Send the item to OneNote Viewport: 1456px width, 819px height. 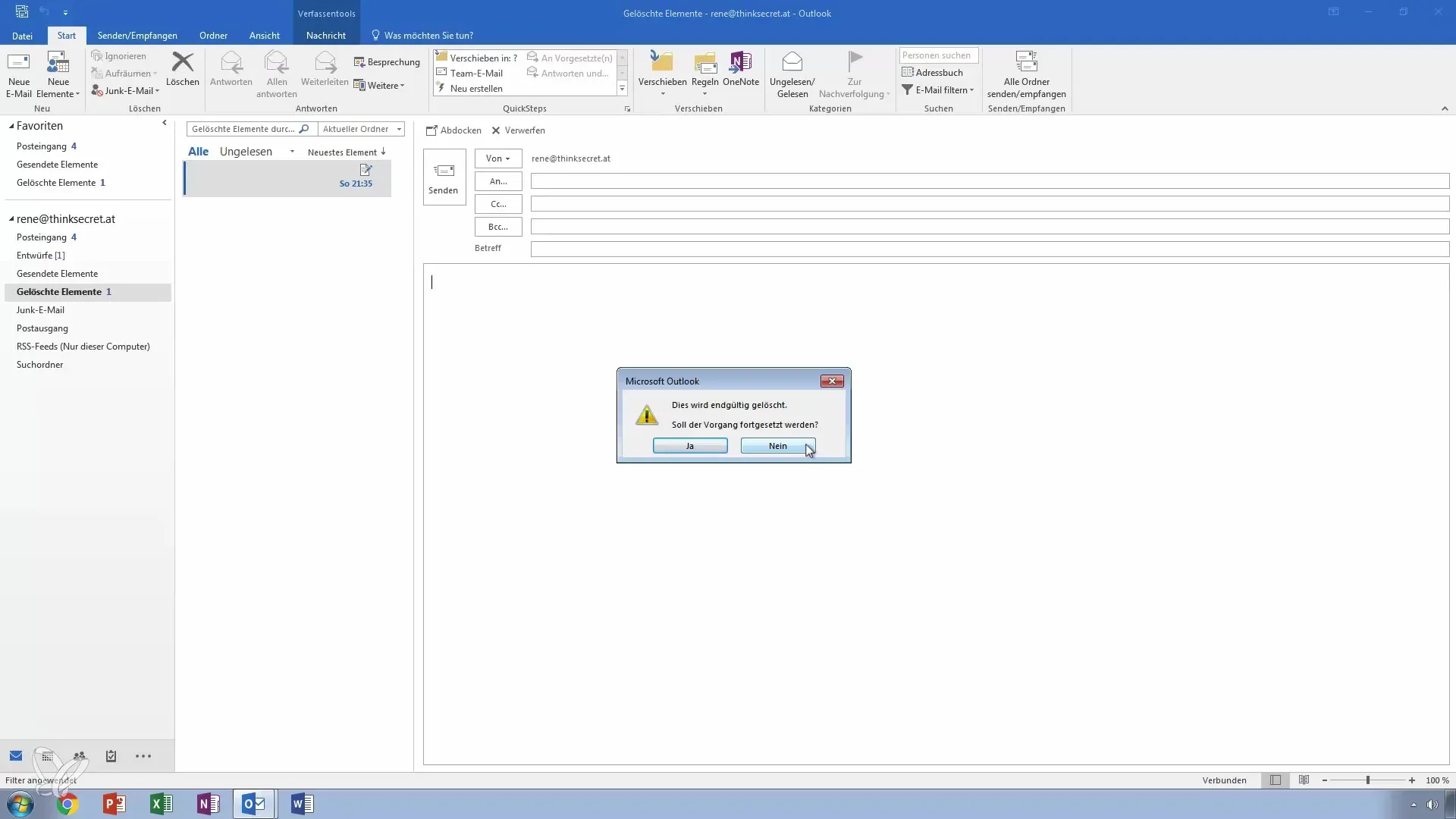click(x=740, y=69)
